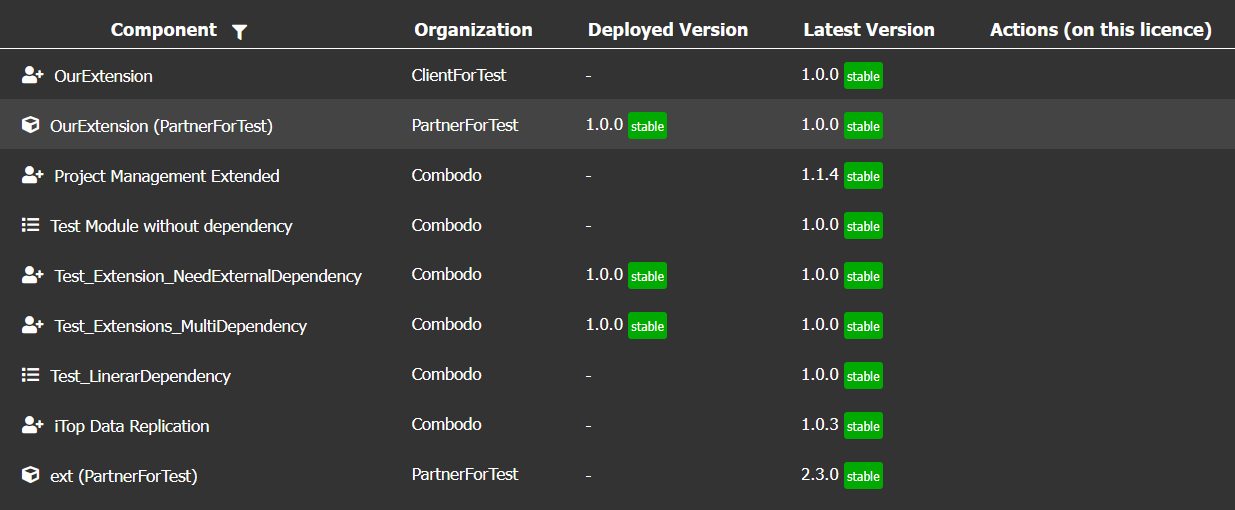Click the Deployed Version column header
Screen dimensions: 1235x510
click(667, 30)
